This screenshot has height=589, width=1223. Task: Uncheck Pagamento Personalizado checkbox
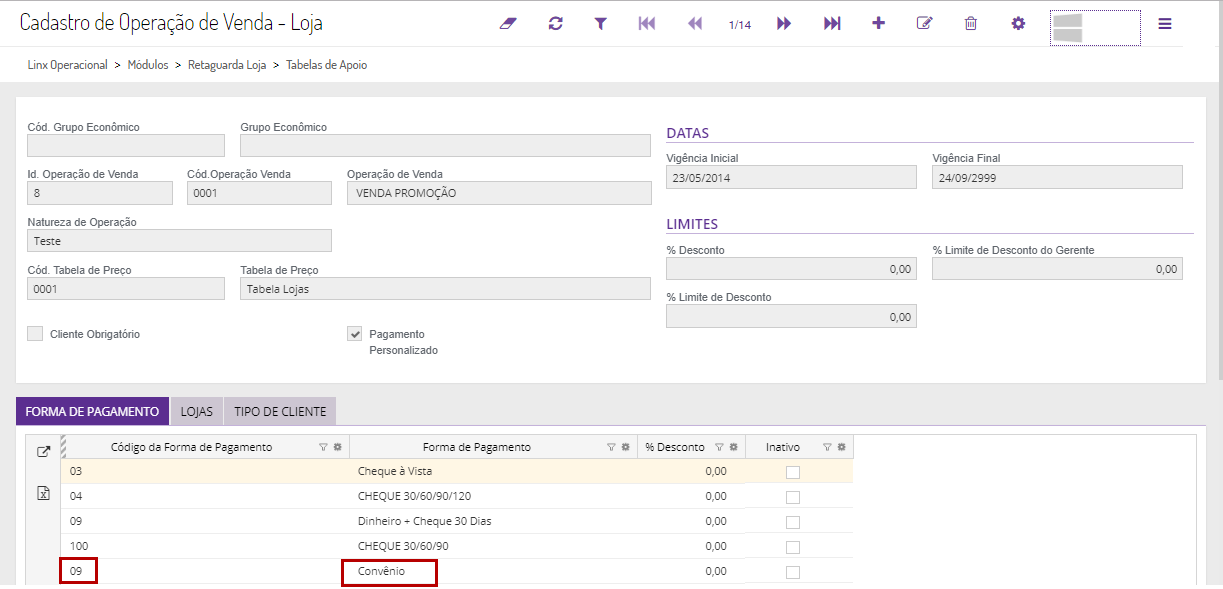point(355,334)
